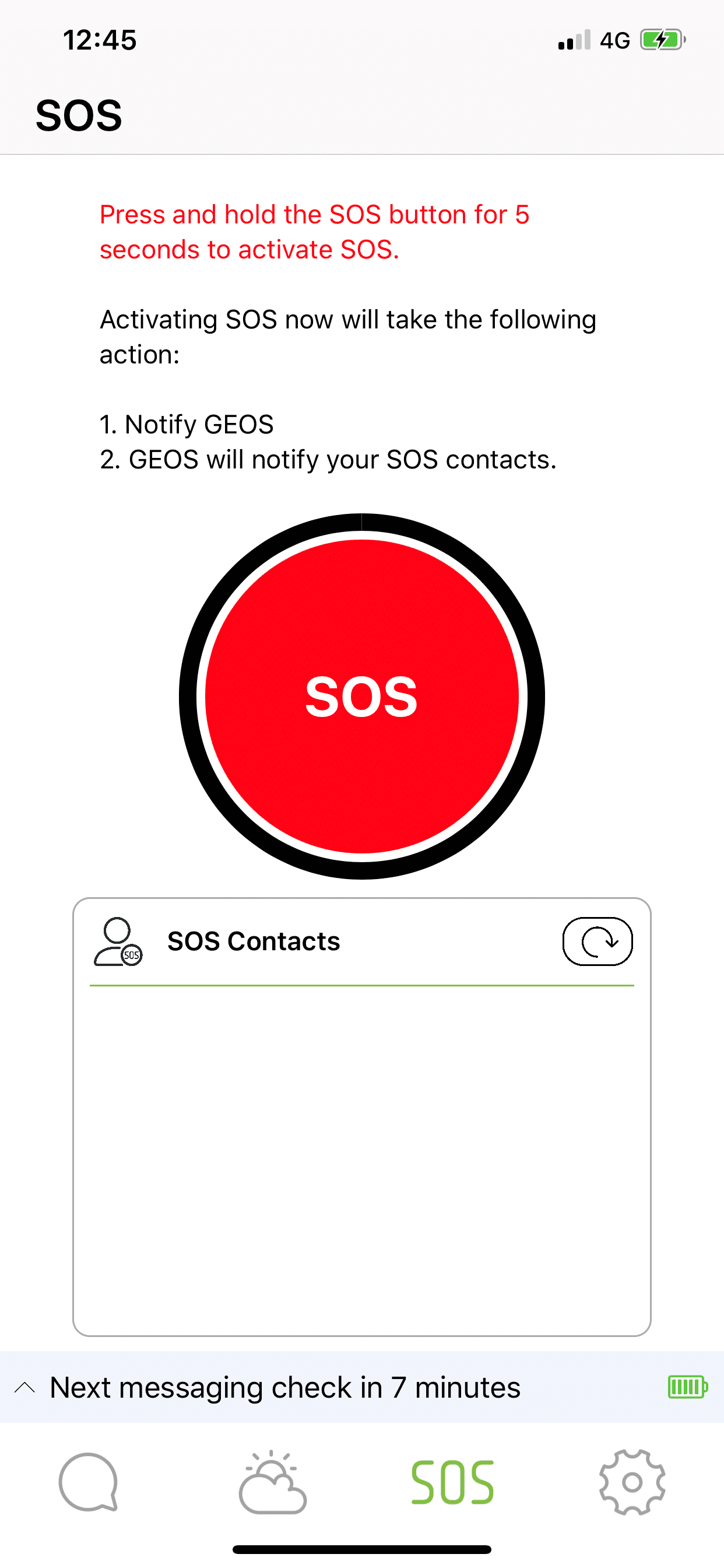This screenshot has height=1568, width=724.
Task: Open the Settings gear tab
Action: (632, 1482)
